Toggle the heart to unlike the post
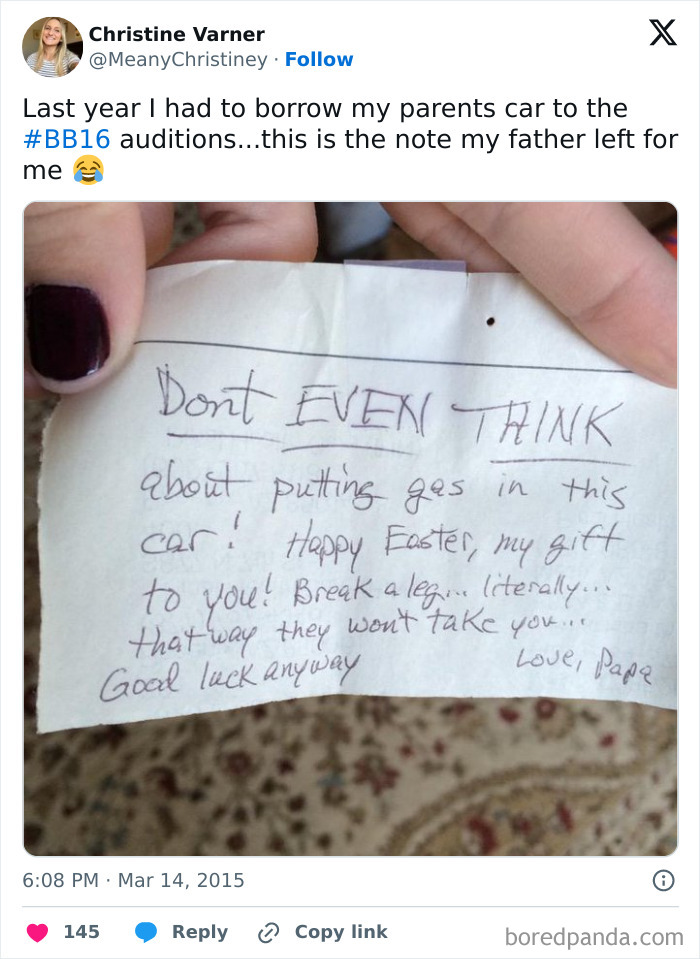700x959 pixels. (38, 931)
